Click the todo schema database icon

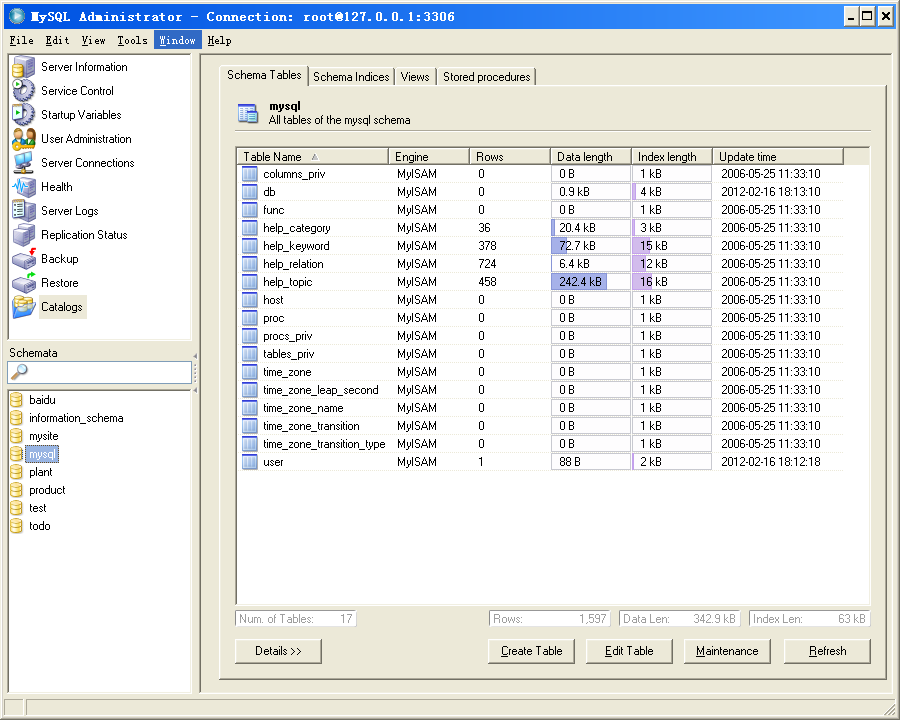tap(17, 526)
